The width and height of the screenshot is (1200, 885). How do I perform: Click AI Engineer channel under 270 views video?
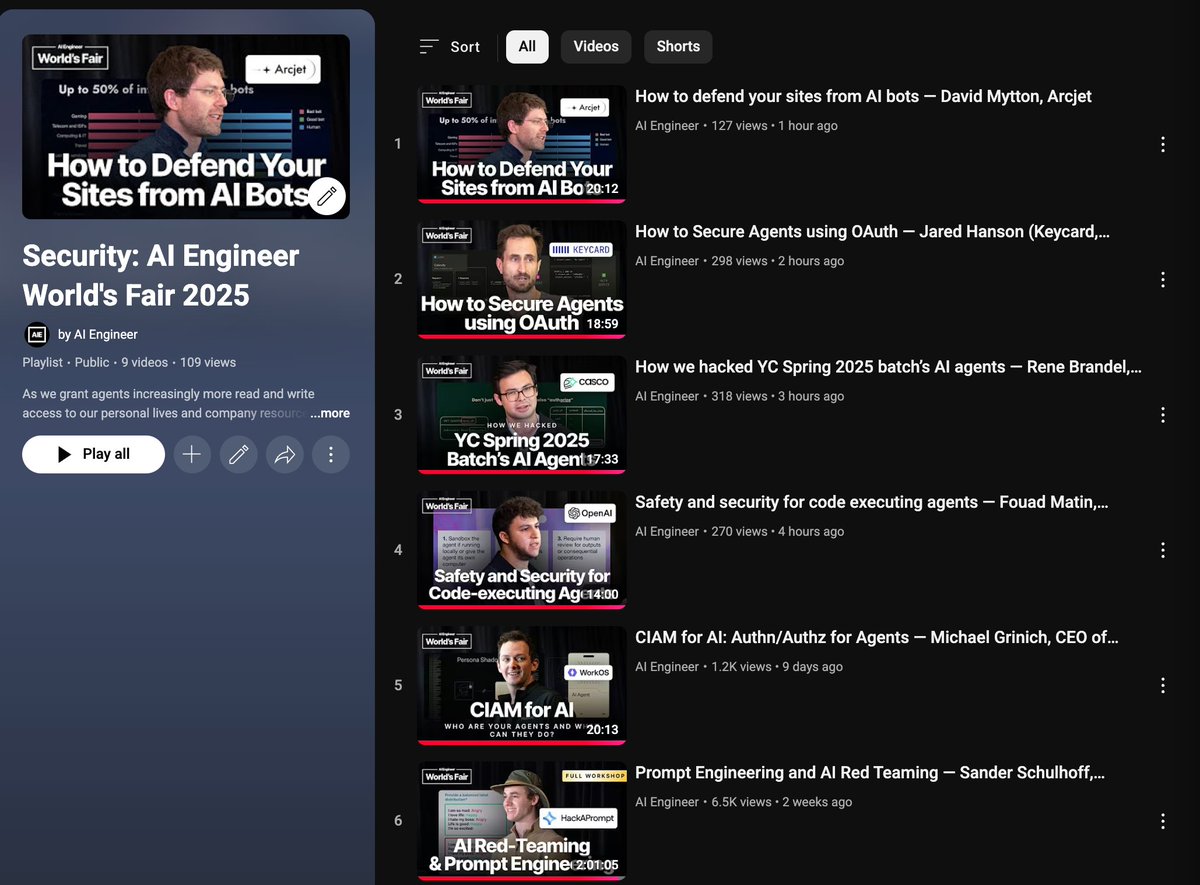(667, 532)
